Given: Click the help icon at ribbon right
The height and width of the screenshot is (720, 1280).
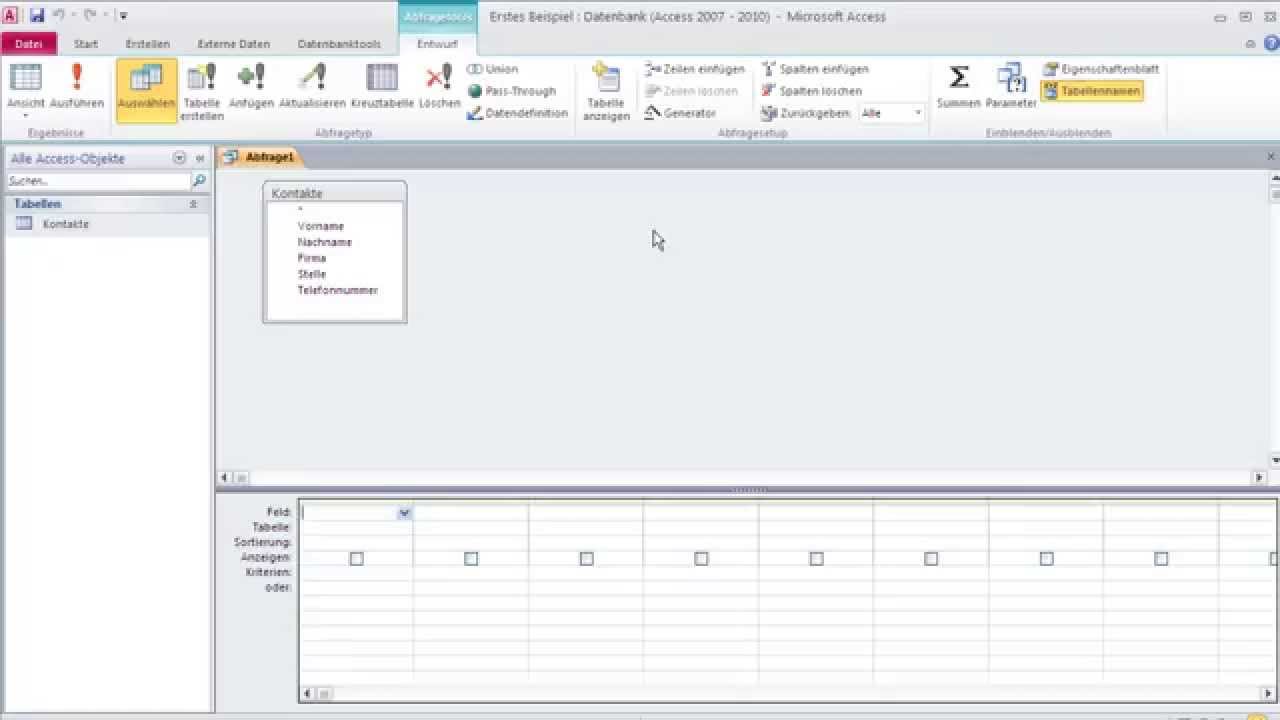Looking at the screenshot, I should pyautogui.click(x=1271, y=43).
